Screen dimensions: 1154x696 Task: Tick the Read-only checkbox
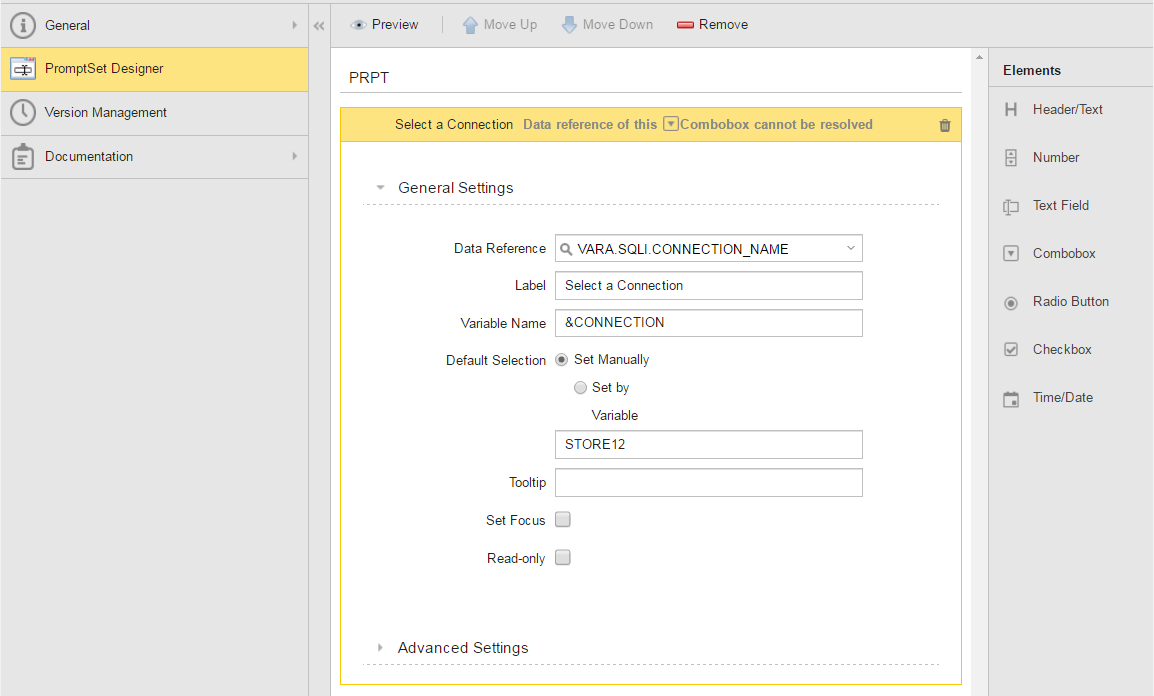pos(563,558)
